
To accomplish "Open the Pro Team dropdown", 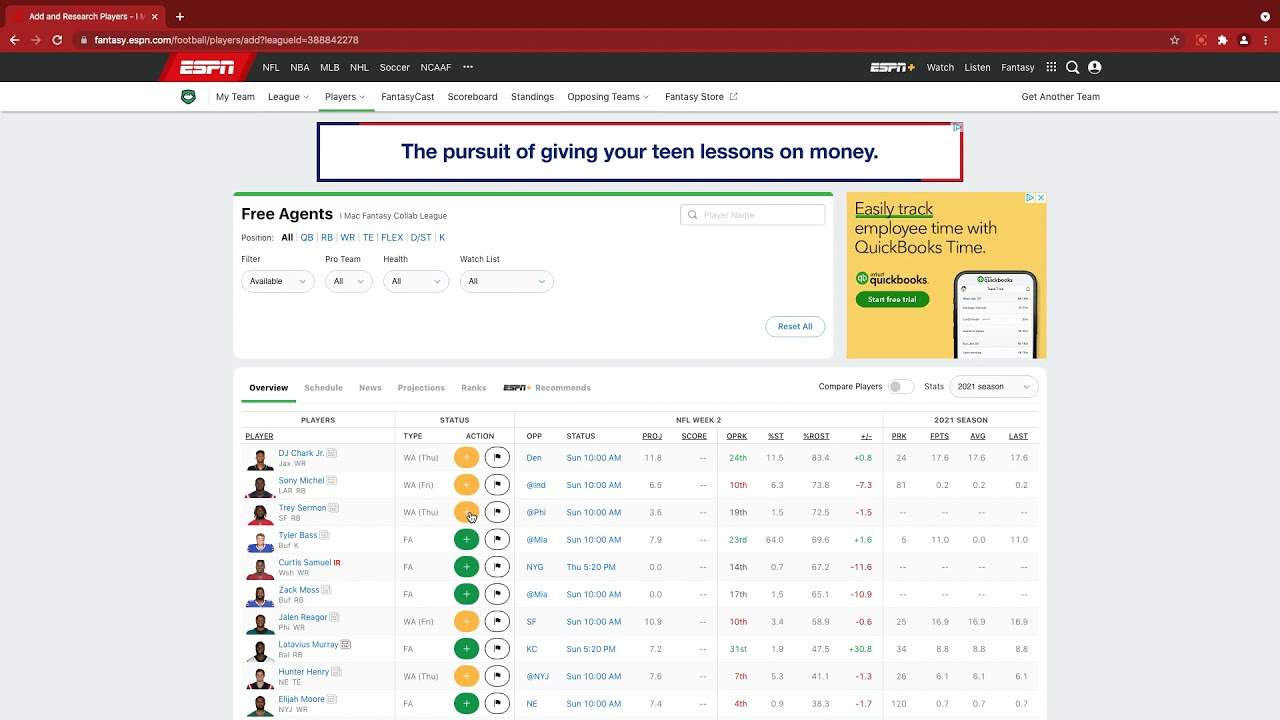I will (x=349, y=281).
